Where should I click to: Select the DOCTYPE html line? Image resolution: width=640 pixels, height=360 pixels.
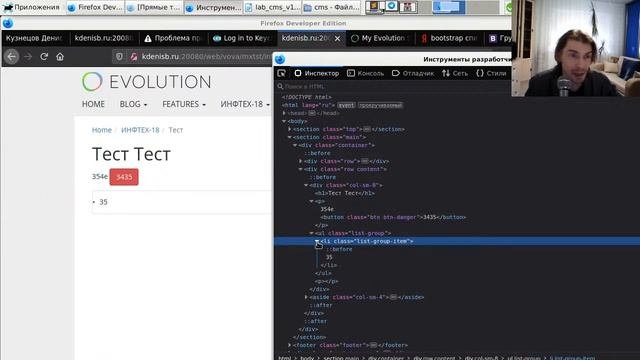coord(307,97)
